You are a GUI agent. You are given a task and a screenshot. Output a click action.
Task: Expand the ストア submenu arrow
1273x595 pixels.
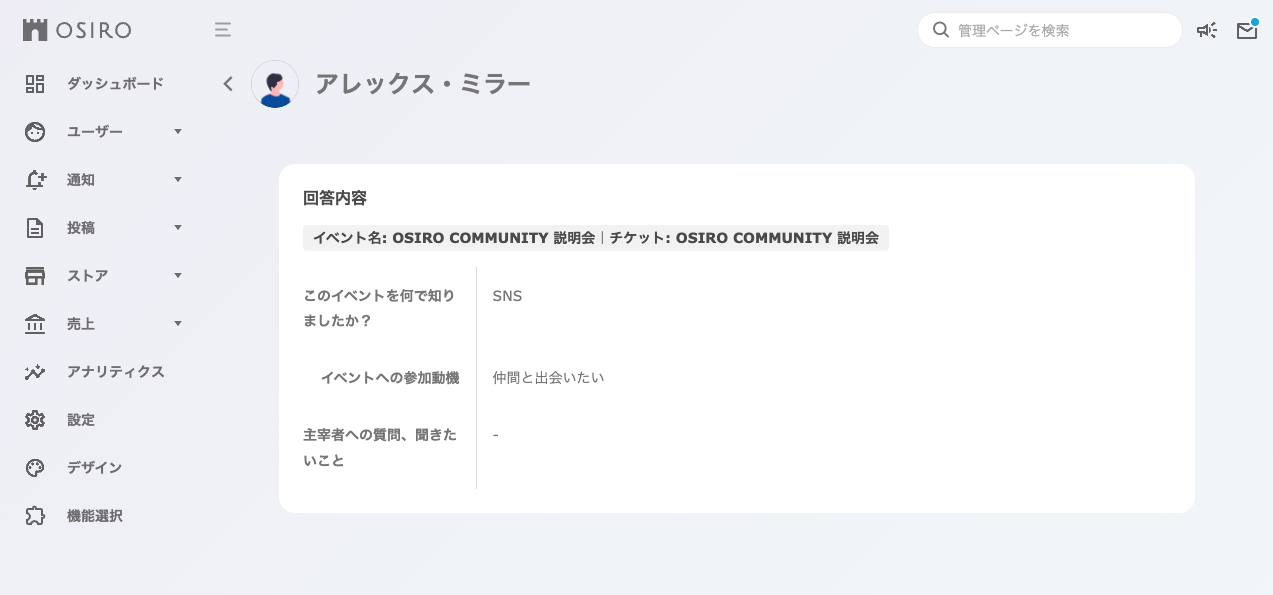pos(178,276)
